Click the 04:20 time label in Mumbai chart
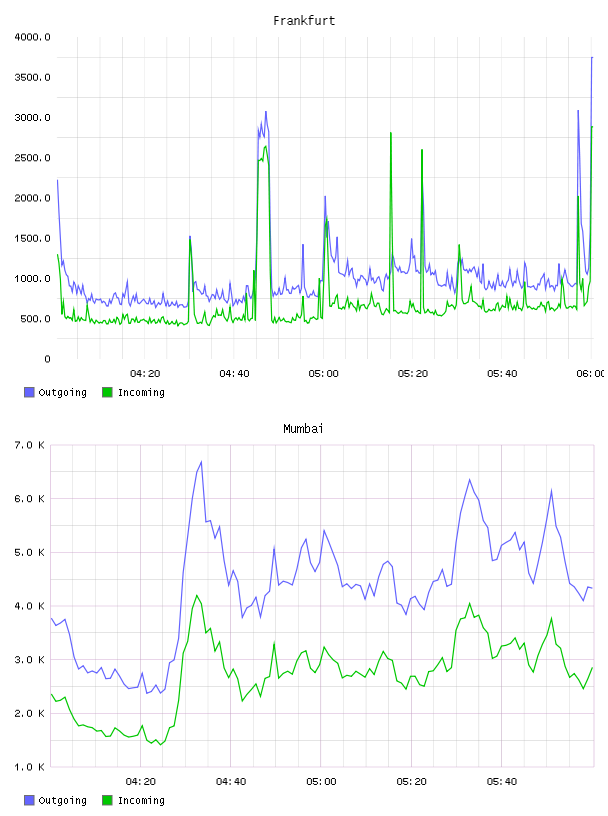The height and width of the screenshot is (816, 608). (x=141, y=782)
